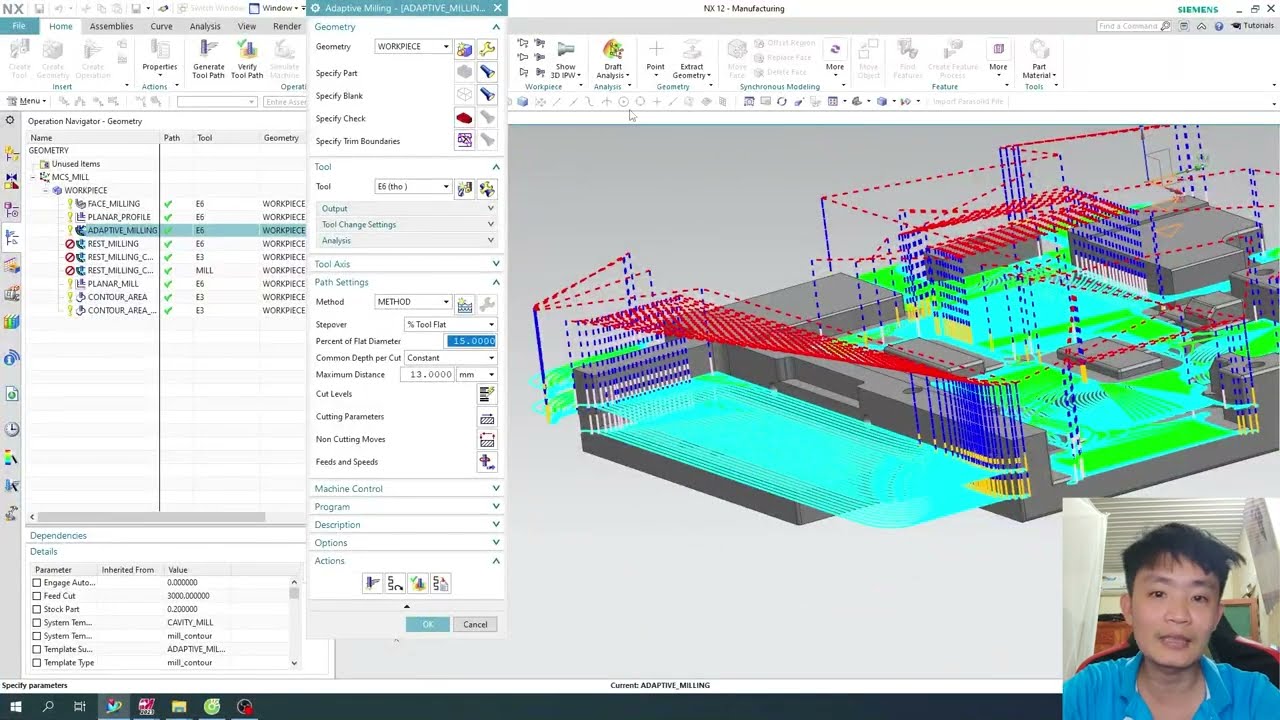Click the Percent of Flat Diameter field

coord(471,341)
